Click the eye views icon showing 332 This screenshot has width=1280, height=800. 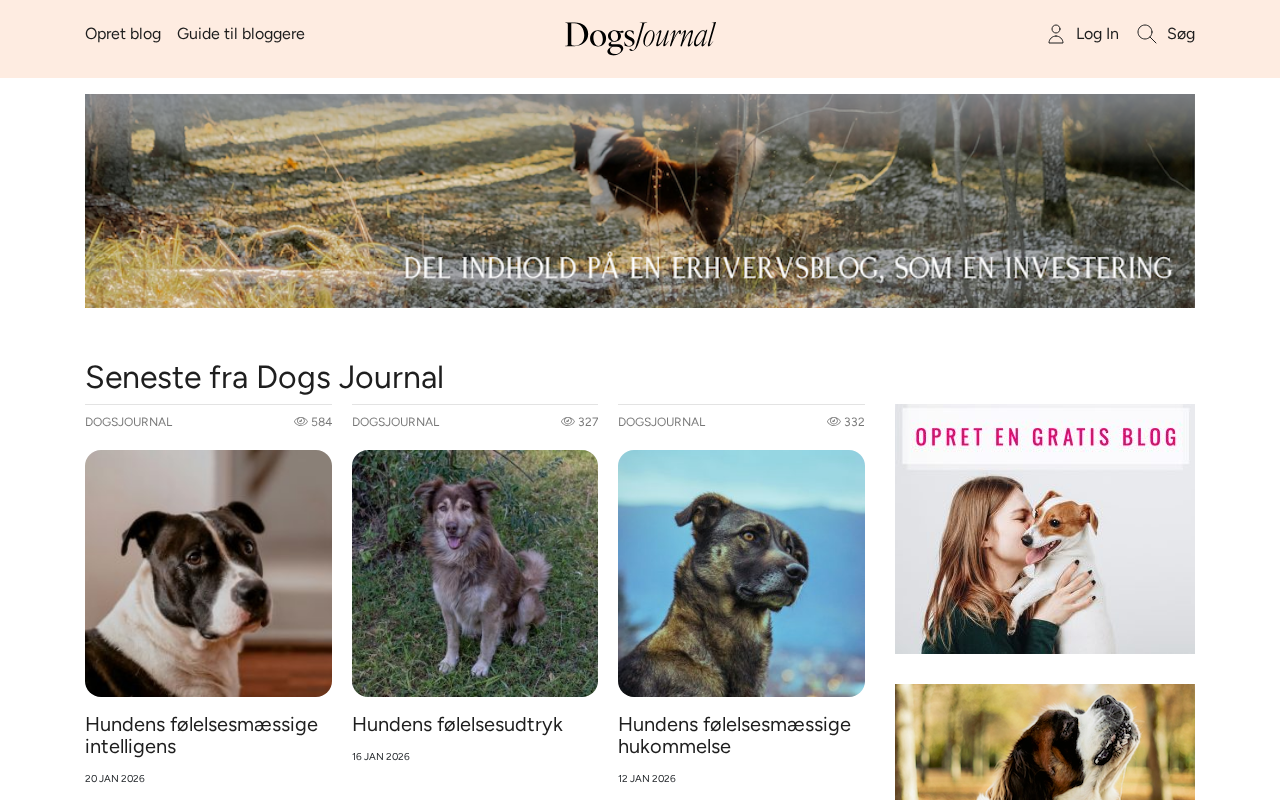[833, 422]
